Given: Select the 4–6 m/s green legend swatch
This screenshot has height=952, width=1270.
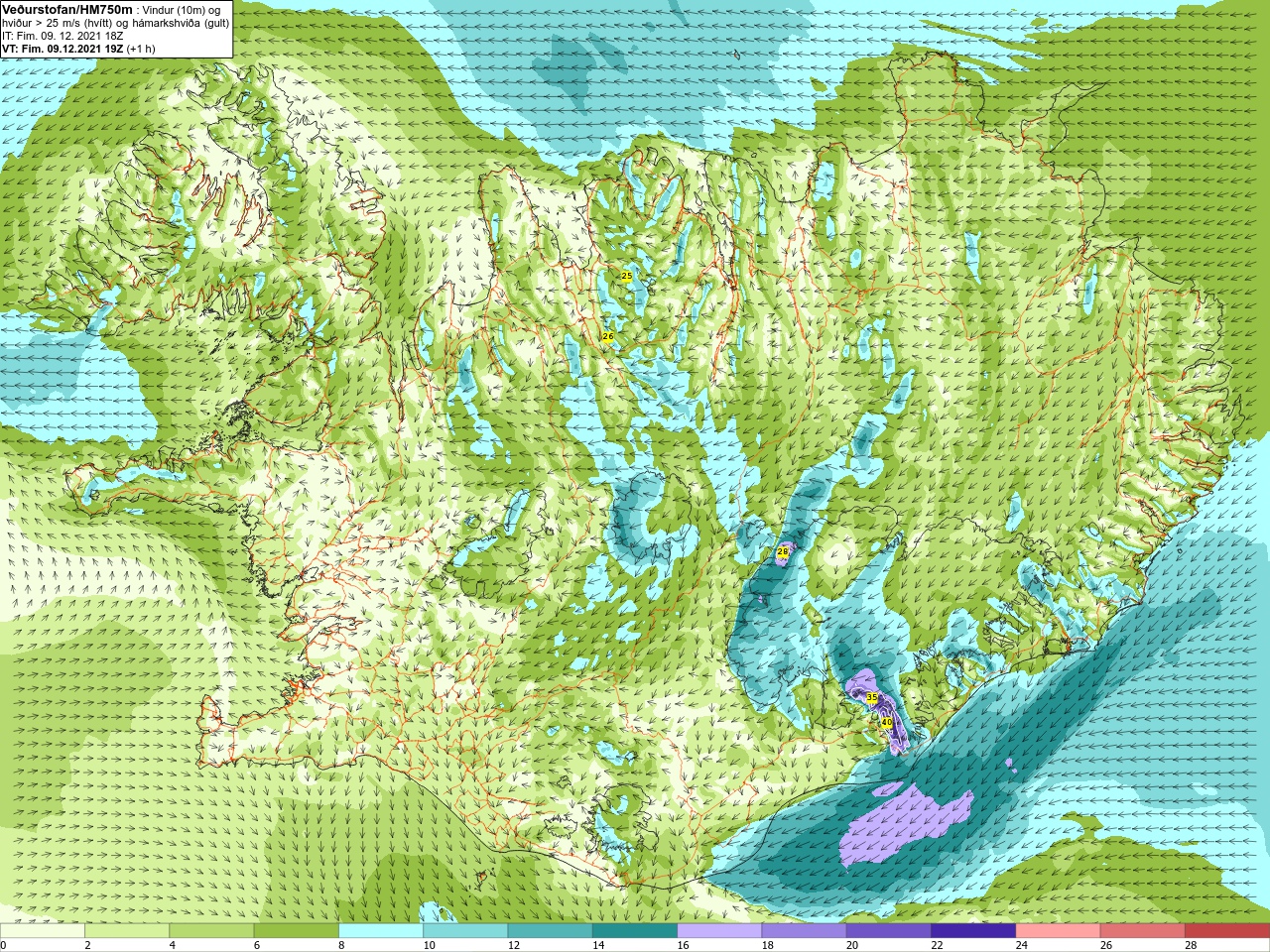Looking at the screenshot, I should (211, 931).
